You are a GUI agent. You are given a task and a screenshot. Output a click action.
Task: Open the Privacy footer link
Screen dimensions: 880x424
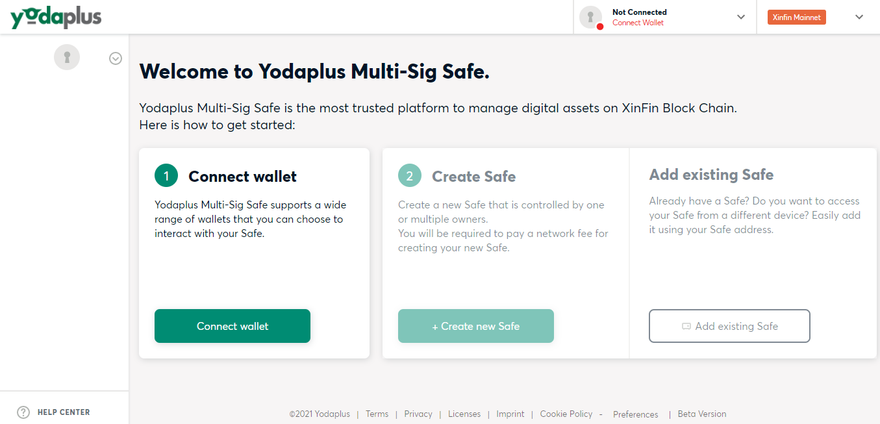click(x=418, y=414)
